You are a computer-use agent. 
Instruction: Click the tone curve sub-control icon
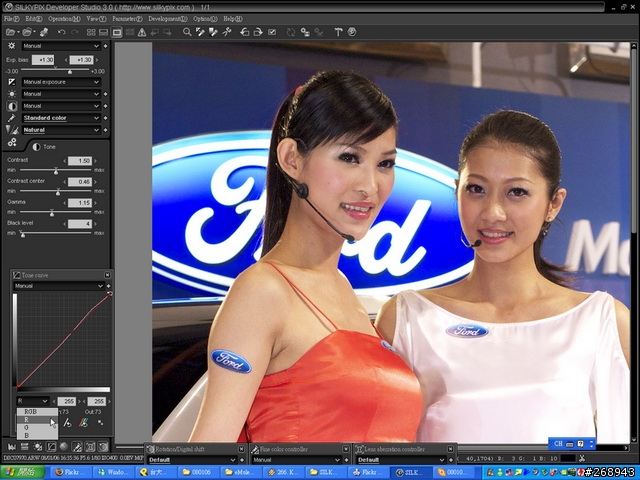pos(51,447)
